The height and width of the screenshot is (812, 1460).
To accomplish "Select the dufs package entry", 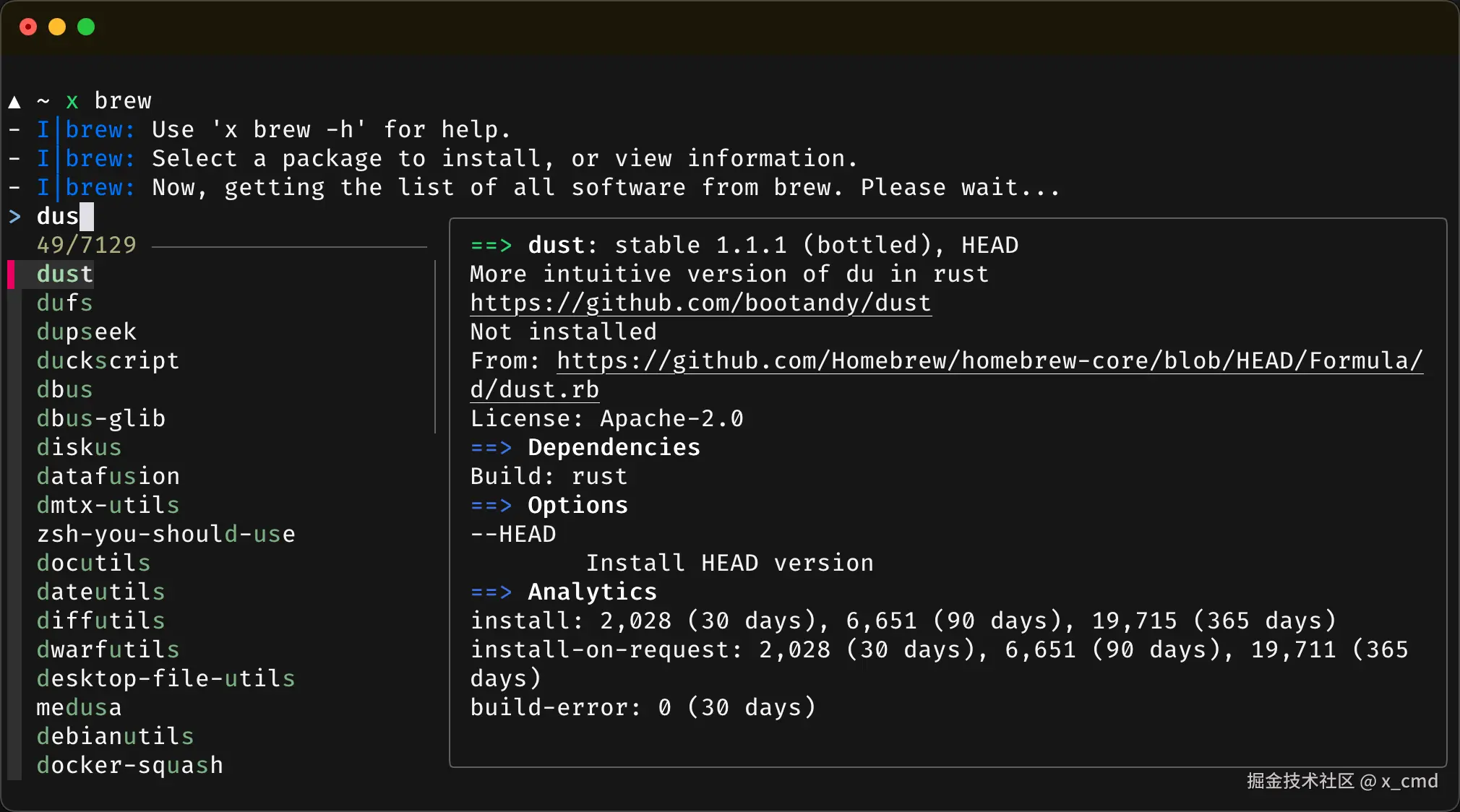I will click(x=65, y=303).
